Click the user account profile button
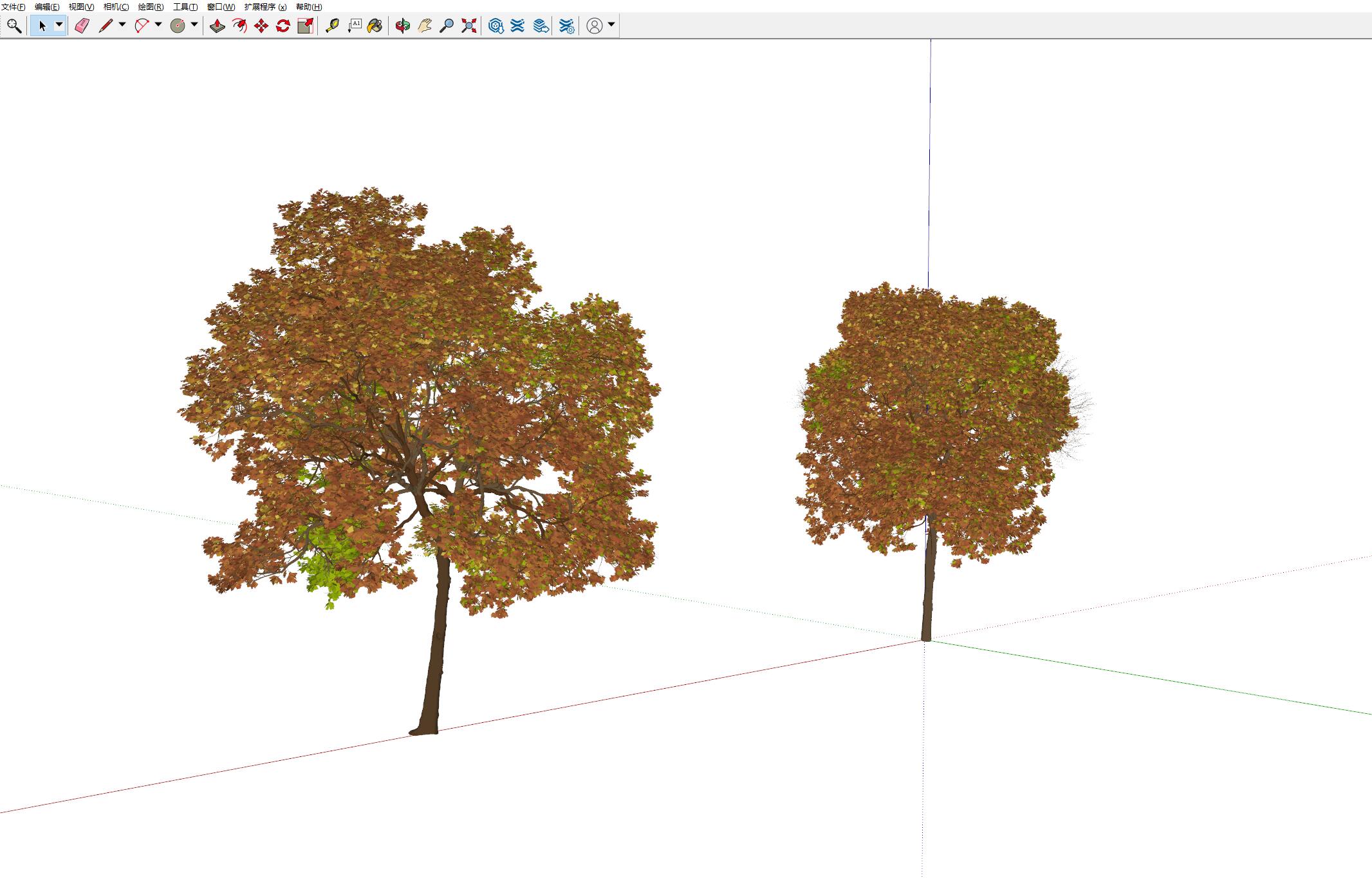 pyautogui.click(x=595, y=26)
